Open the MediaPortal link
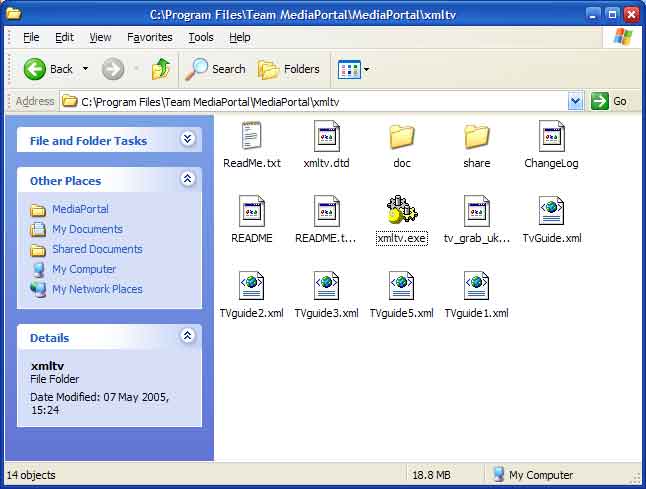This screenshot has height=489, width=646. 80,209
